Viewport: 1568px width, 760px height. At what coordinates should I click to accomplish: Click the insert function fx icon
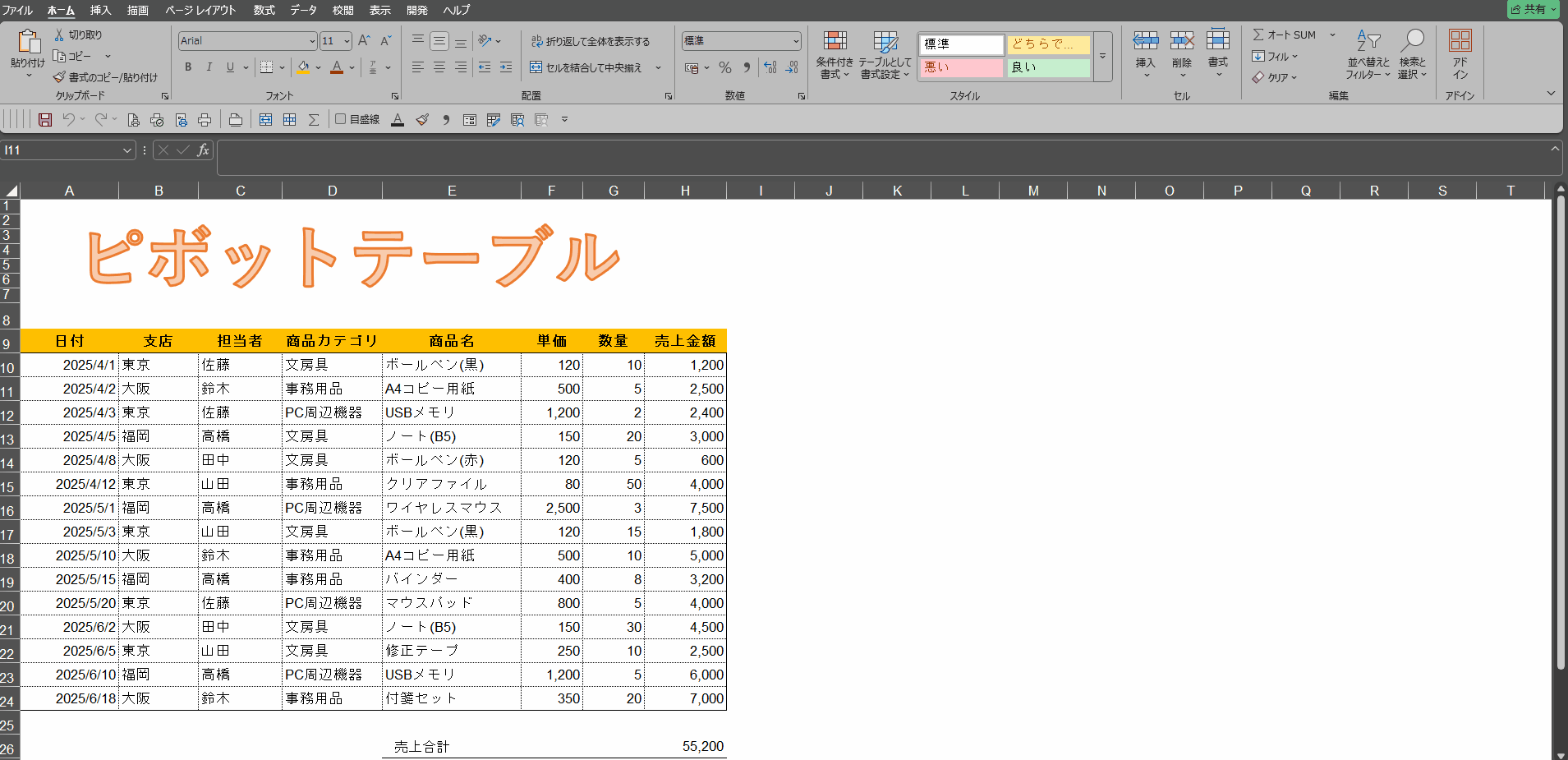[x=203, y=150]
